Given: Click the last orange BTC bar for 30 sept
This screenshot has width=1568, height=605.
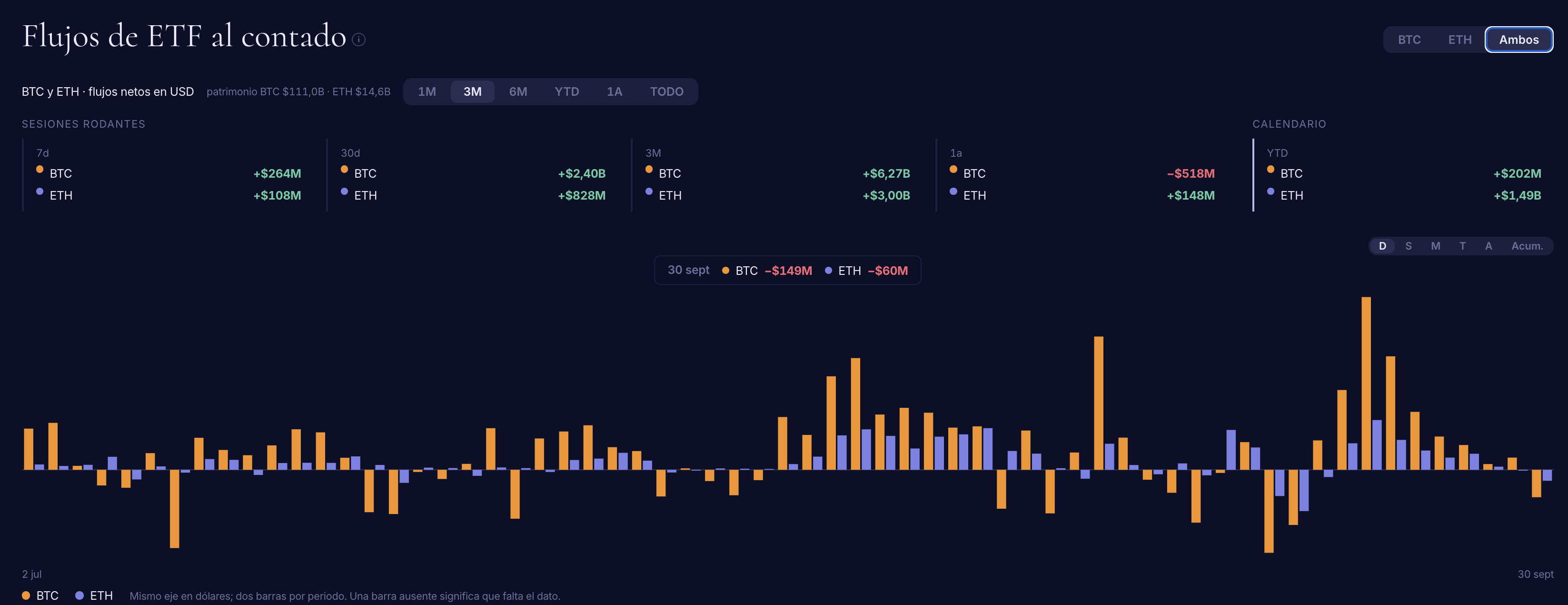Looking at the screenshot, I should 1537,483.
